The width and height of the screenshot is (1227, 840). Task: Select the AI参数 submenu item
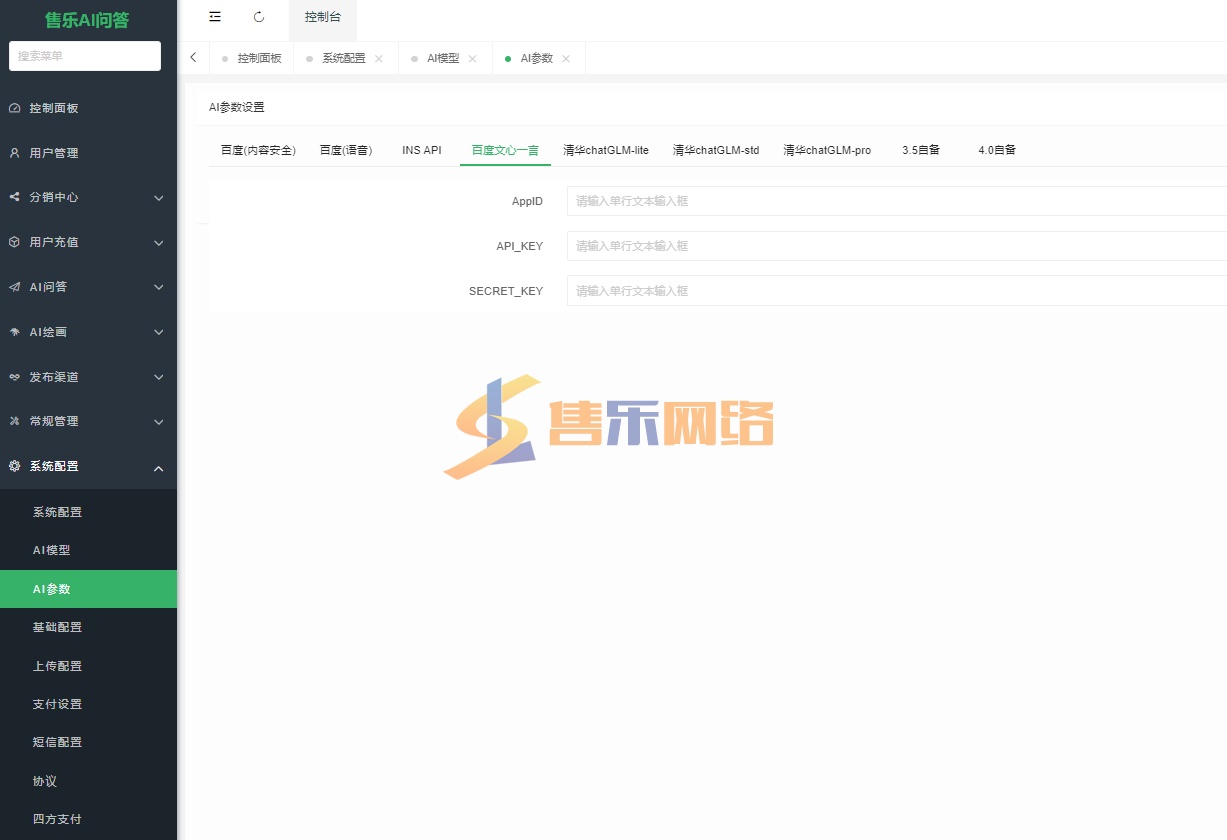88,589
